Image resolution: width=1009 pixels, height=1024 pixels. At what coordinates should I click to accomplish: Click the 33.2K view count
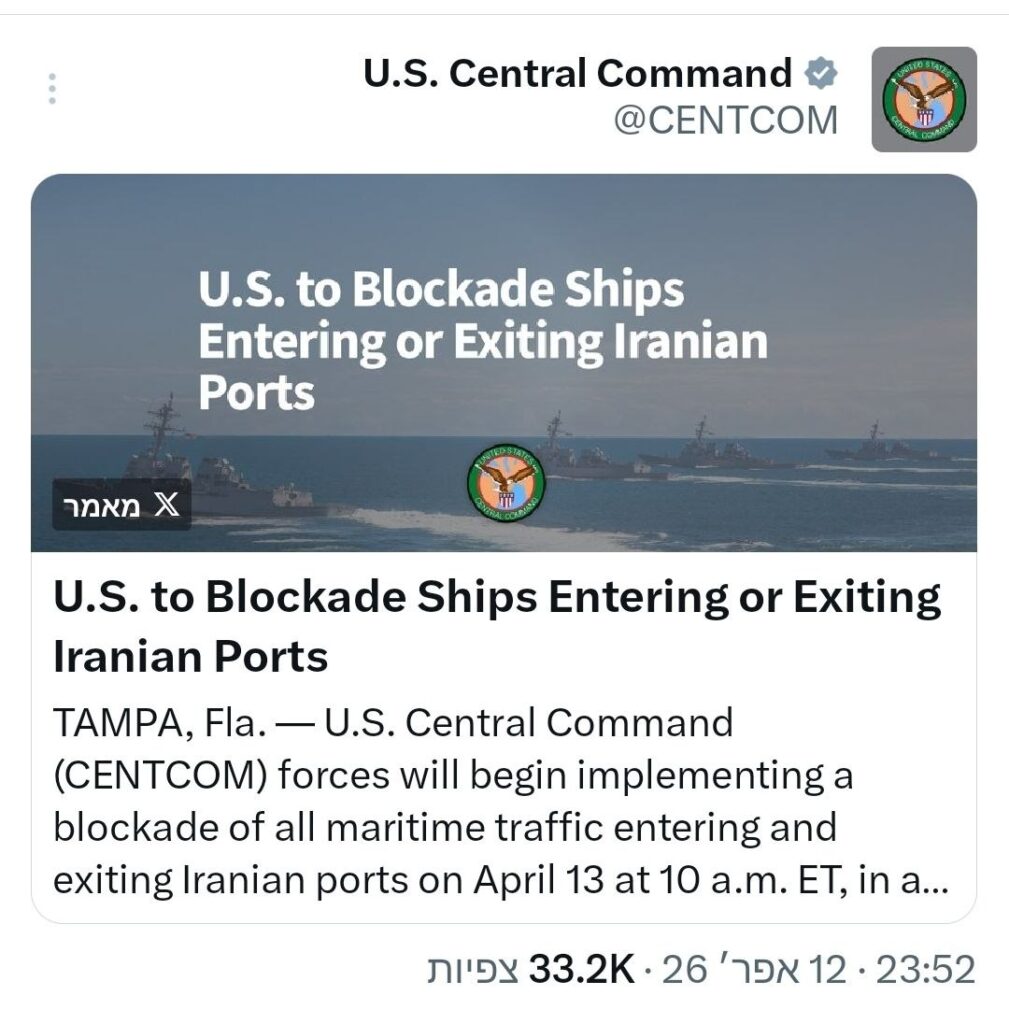click(x=582, y=969)
